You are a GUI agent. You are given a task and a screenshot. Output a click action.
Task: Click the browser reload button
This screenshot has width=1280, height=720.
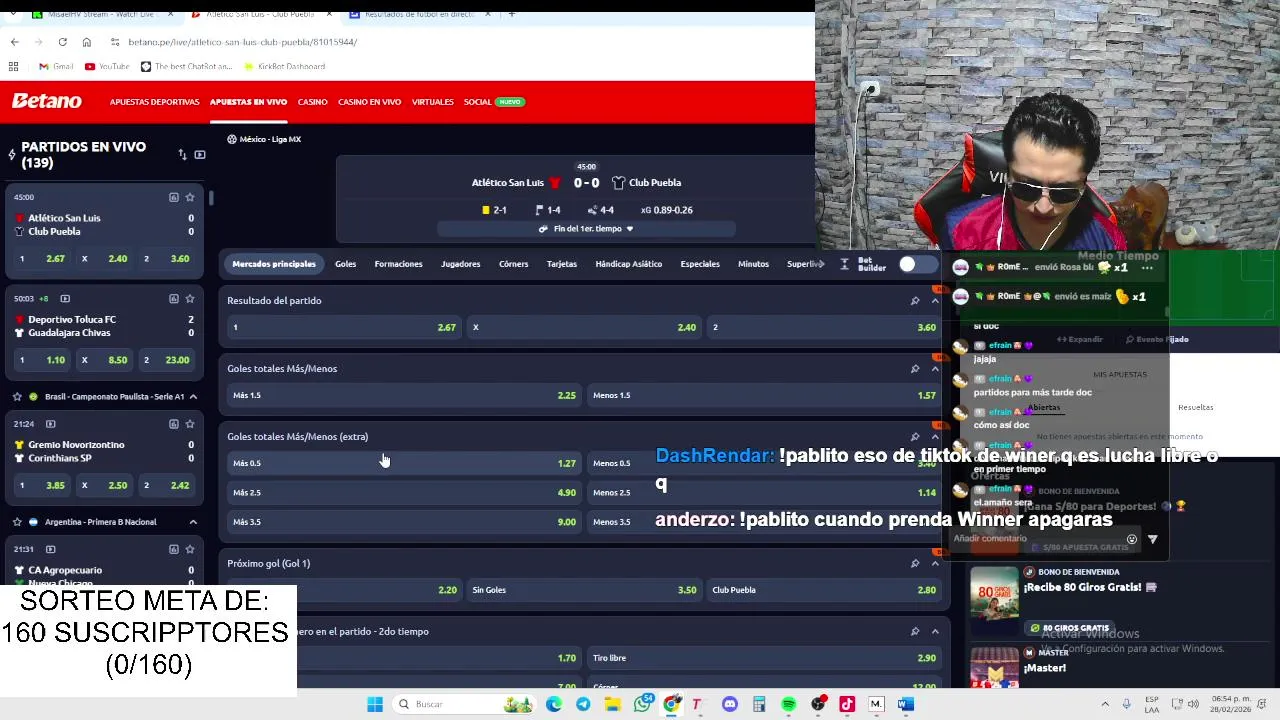(x=62, y=42)
